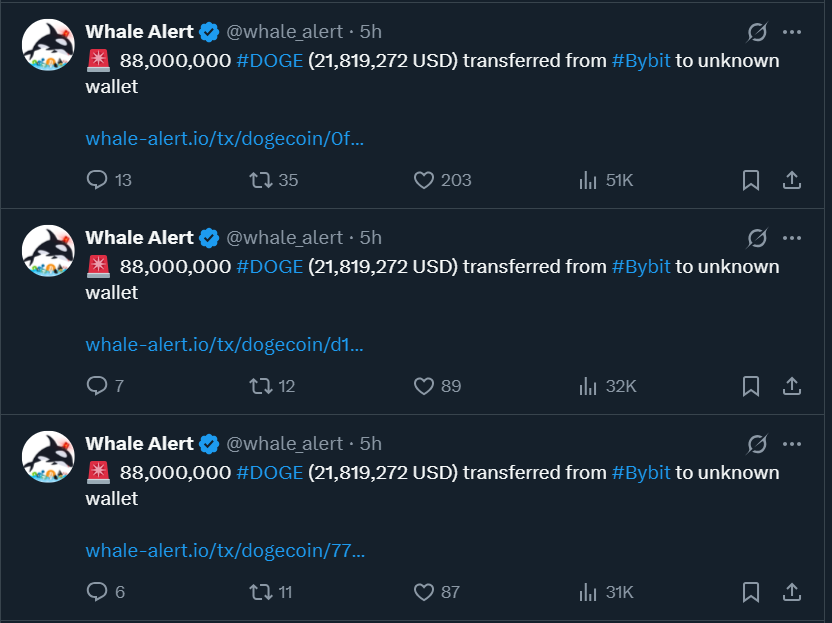
Task: Like the tweet with 203 likes
Action: [x=424, y=180]
